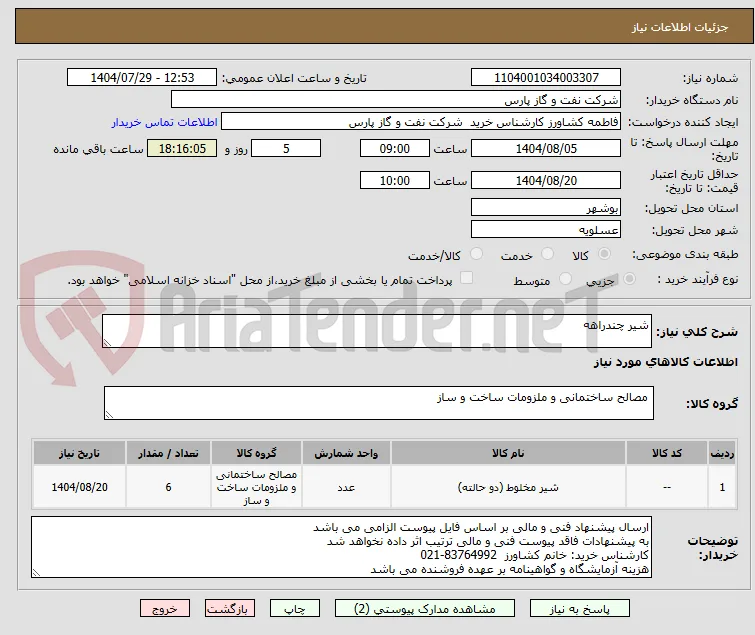The image size is (755, 635).
Task: Click the announcement date field 1404/07/29 - 12:53
Action: [142, 78]
